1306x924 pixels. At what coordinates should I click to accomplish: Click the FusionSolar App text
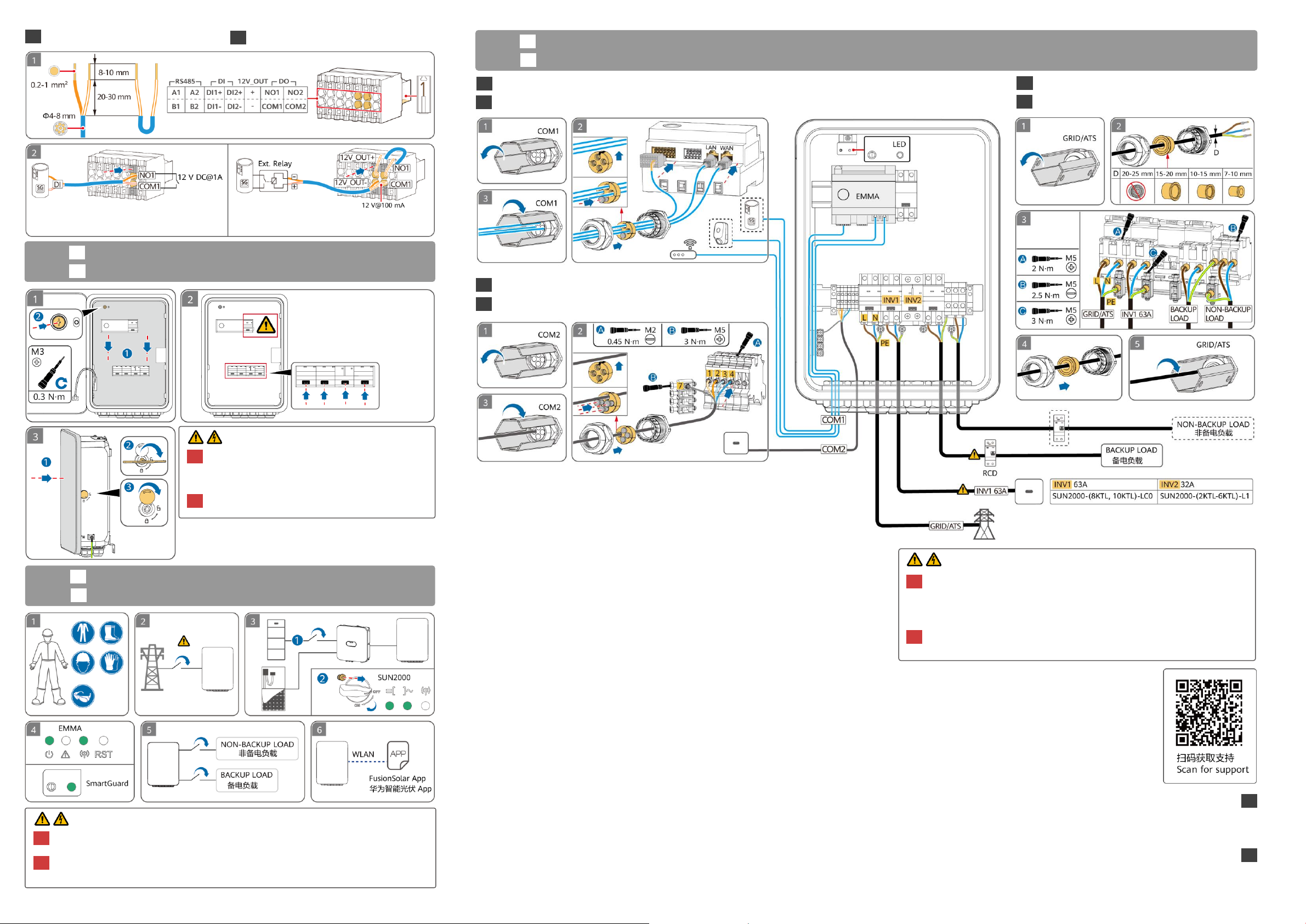click(397, 778)
